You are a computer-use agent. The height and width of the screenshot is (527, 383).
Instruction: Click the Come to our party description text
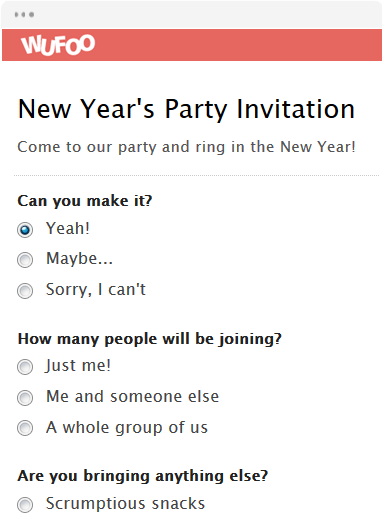pos(186,147)
